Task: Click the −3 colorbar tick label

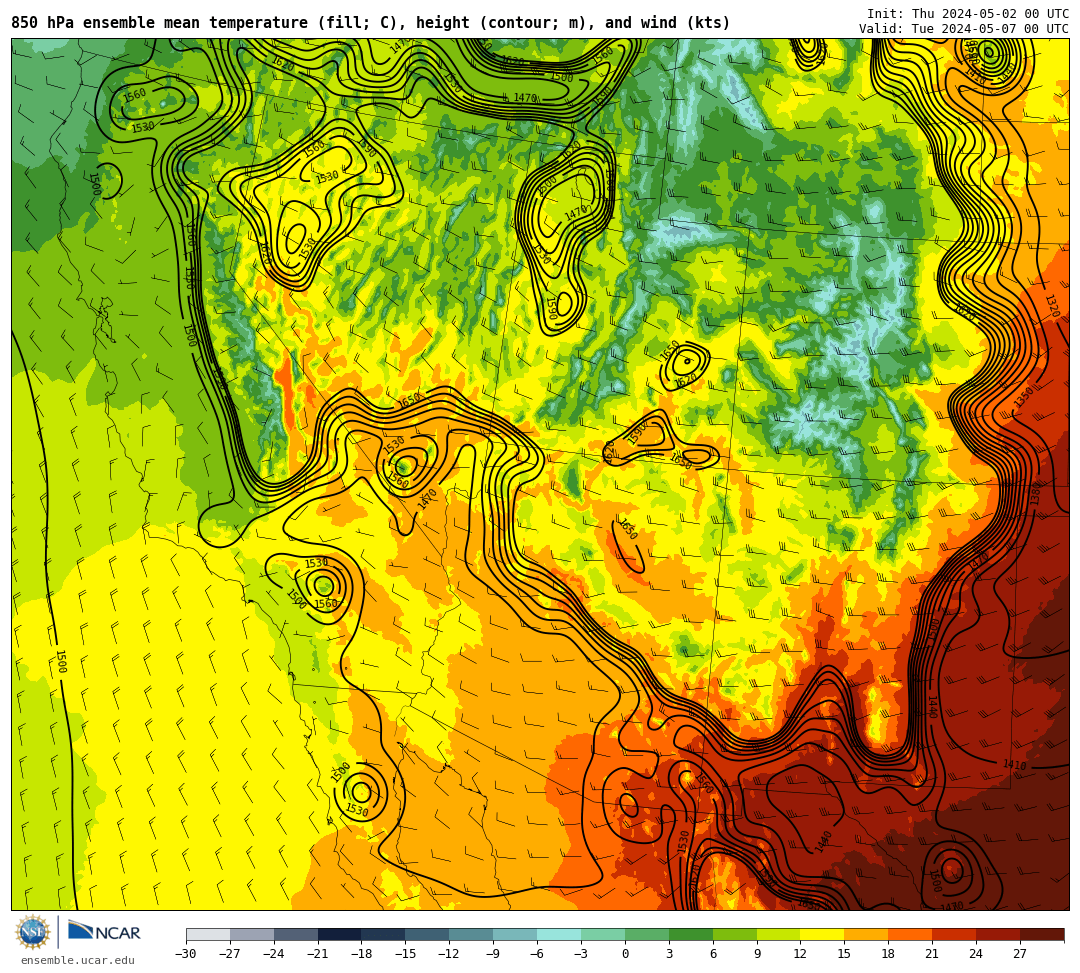Action: click(x=581, y=954)
